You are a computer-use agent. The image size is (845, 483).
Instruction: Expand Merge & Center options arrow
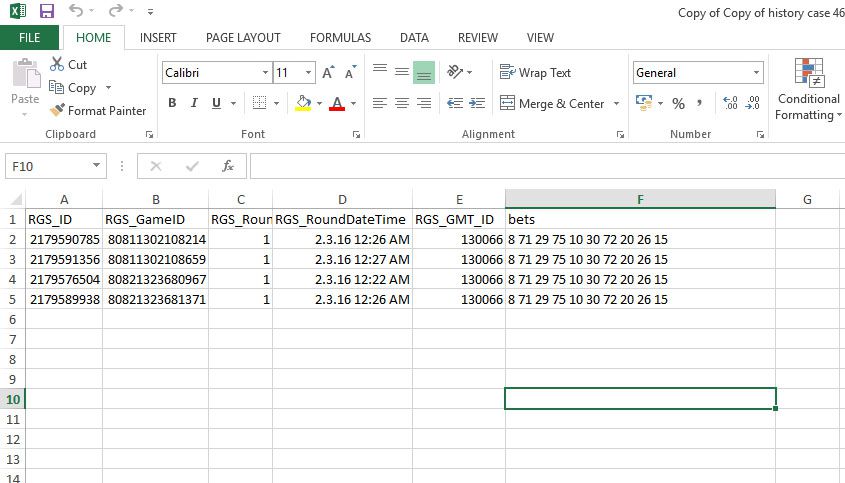pyautogui.click(x=617, y=104)
